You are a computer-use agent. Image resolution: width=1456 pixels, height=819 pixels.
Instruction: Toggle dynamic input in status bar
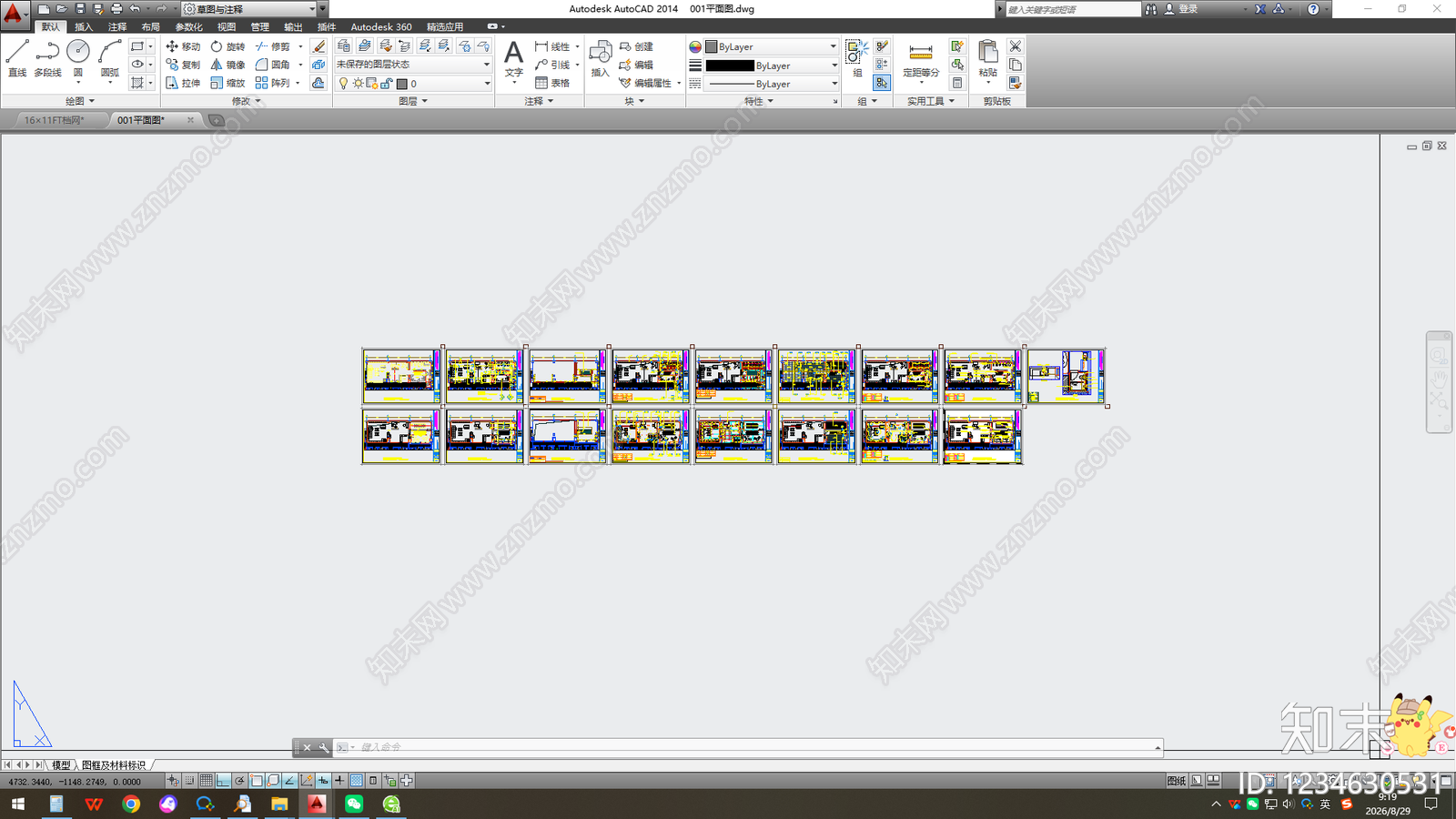323,781
